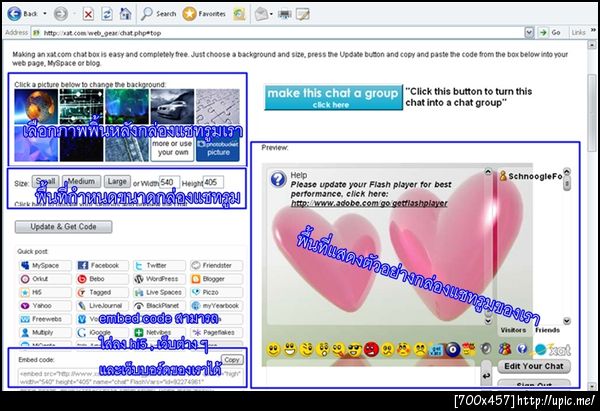The height and width of the screenshot is (411, 600).
Task: Click 'make this chat a group' button
Action: (x=333, y=97)
